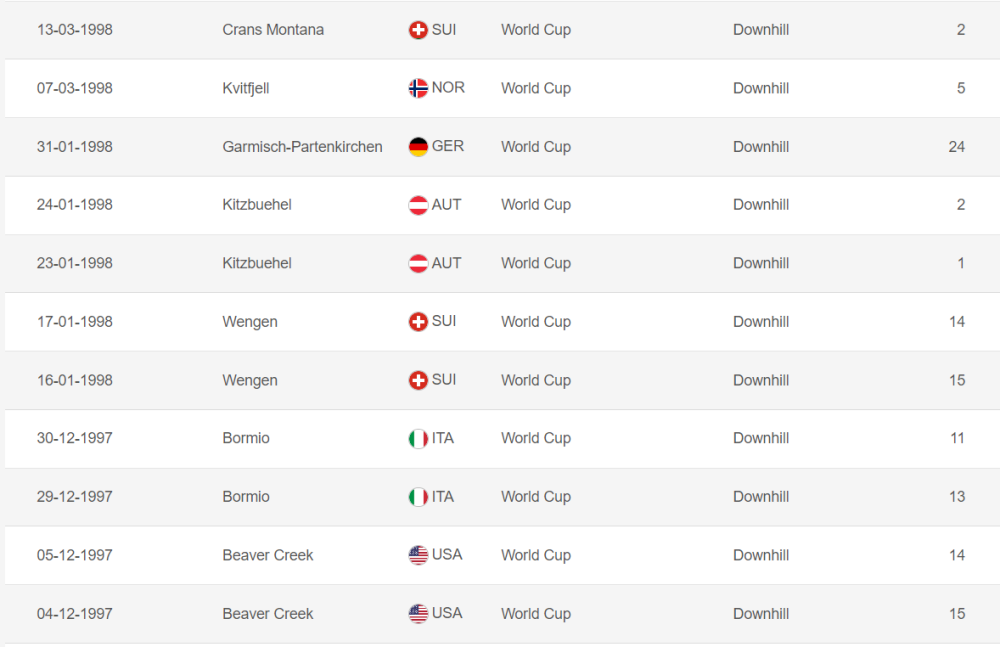The width and height of the screenshot is (1000, 647).
Task: Click the Norwegian flag beside Kvitfjell
Action: (x=418, y=88)
